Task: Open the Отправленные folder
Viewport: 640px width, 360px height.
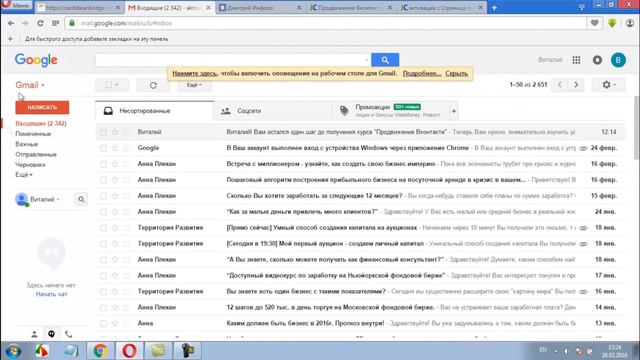Action: [x=36, y=154]
